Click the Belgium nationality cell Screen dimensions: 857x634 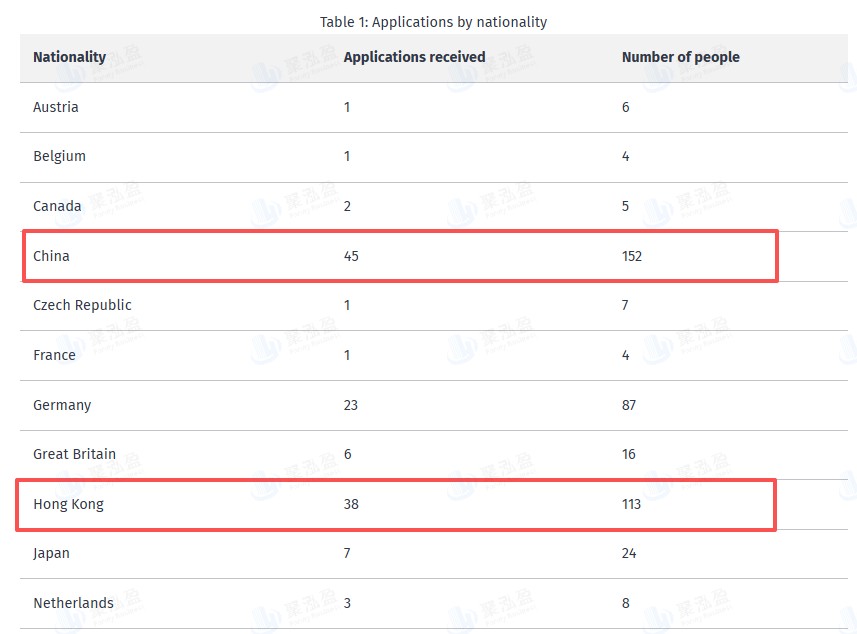click(x=59, y=156)
